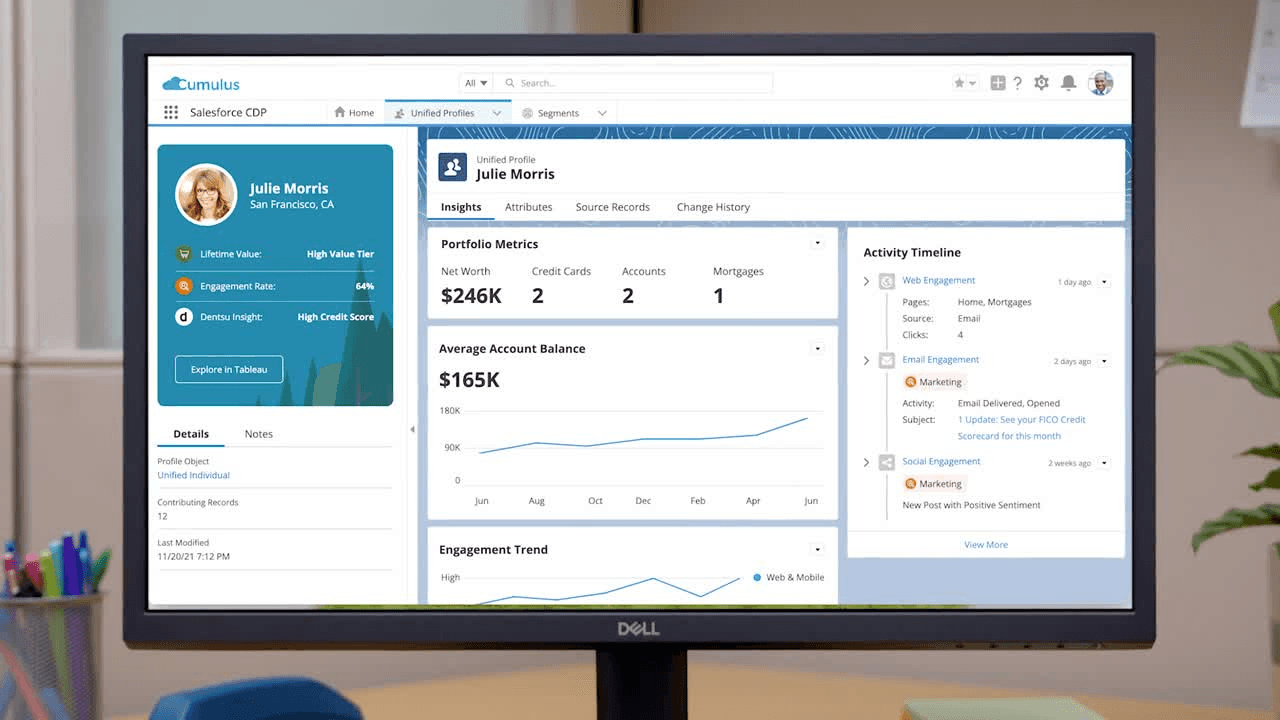Open the Portfolio Metrics card menu
This screenshot has width=1280, height=720.
(x=817, y=243)
